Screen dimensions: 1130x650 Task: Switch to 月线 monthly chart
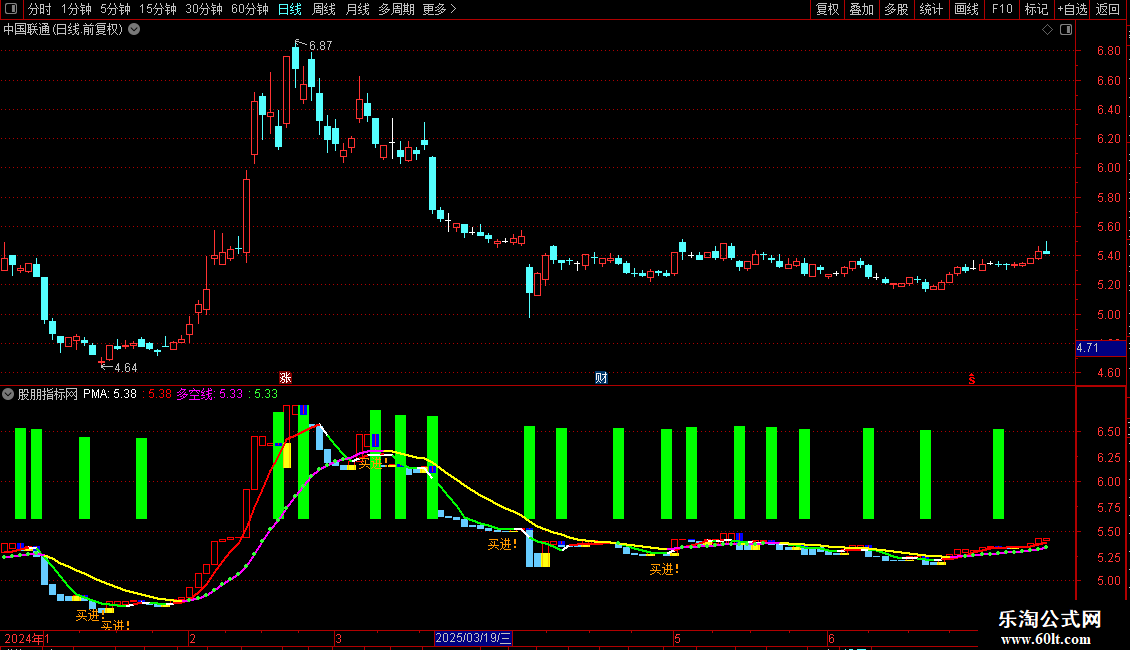(357, 9)
